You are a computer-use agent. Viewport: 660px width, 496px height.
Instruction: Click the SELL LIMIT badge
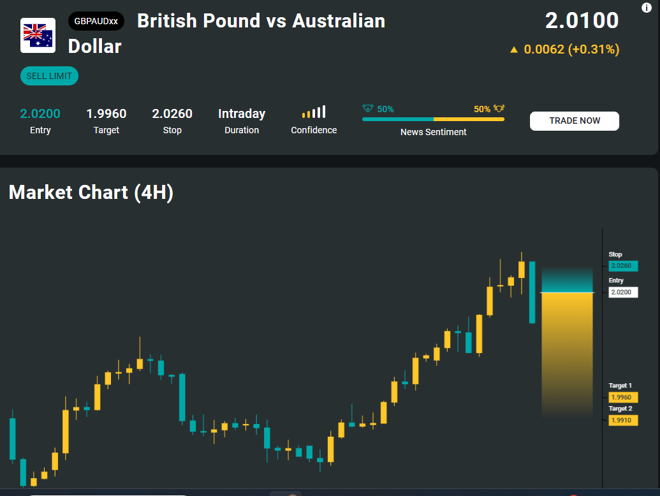[x=49, y=76]
